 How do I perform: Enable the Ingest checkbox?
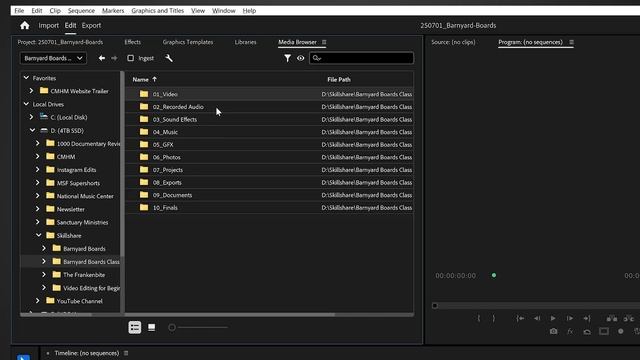coord(131,58)
